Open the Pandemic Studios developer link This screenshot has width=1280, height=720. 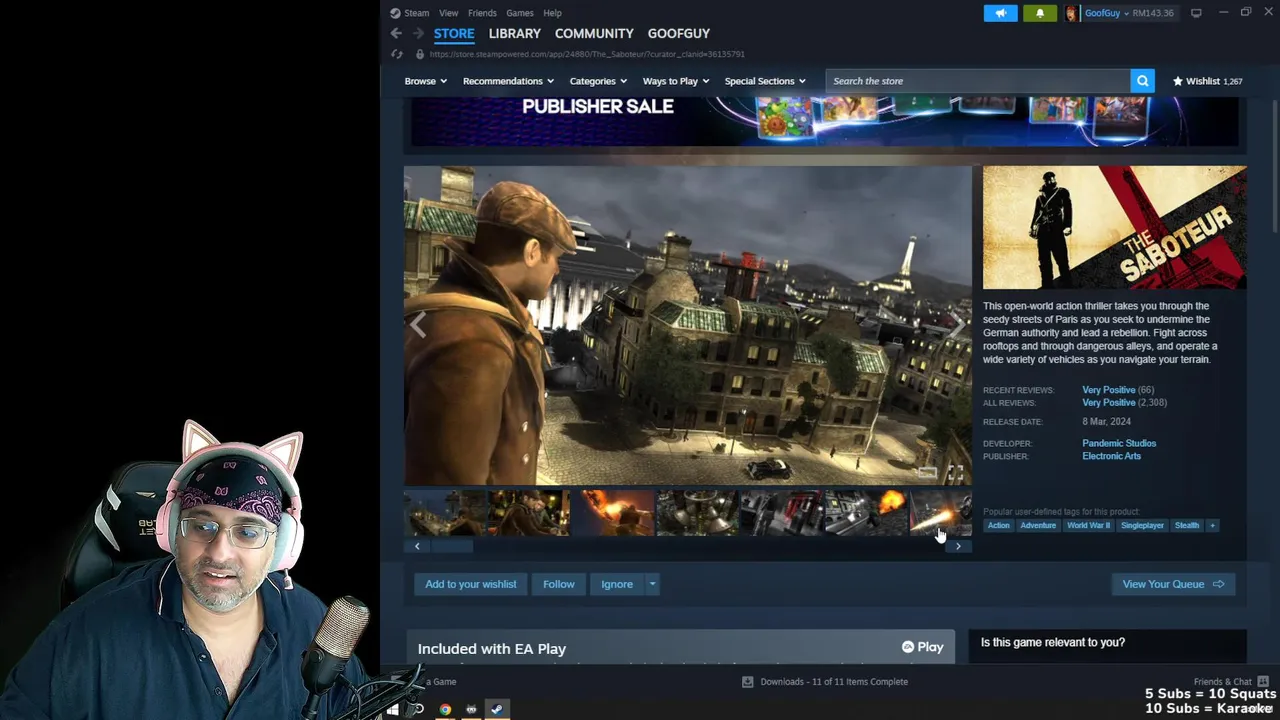(1119, 443)
